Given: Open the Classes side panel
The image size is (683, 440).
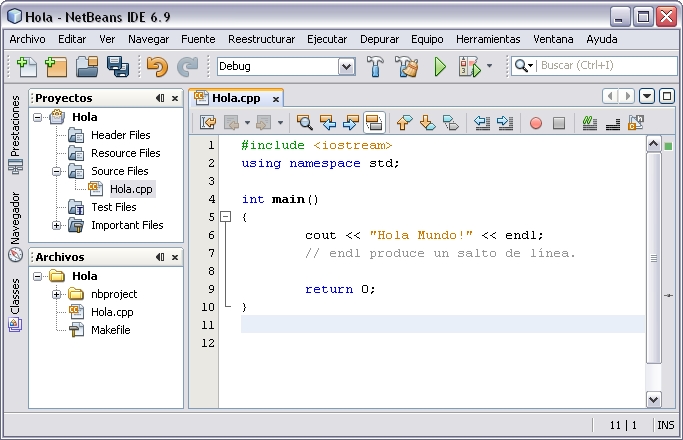Looking at the screenshot, I should [15, 305].
